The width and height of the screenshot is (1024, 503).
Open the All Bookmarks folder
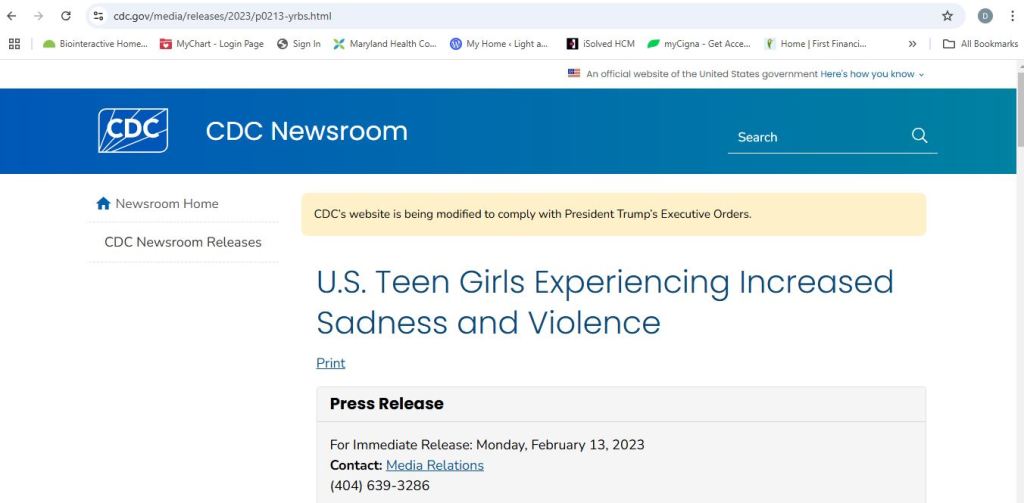980,44
